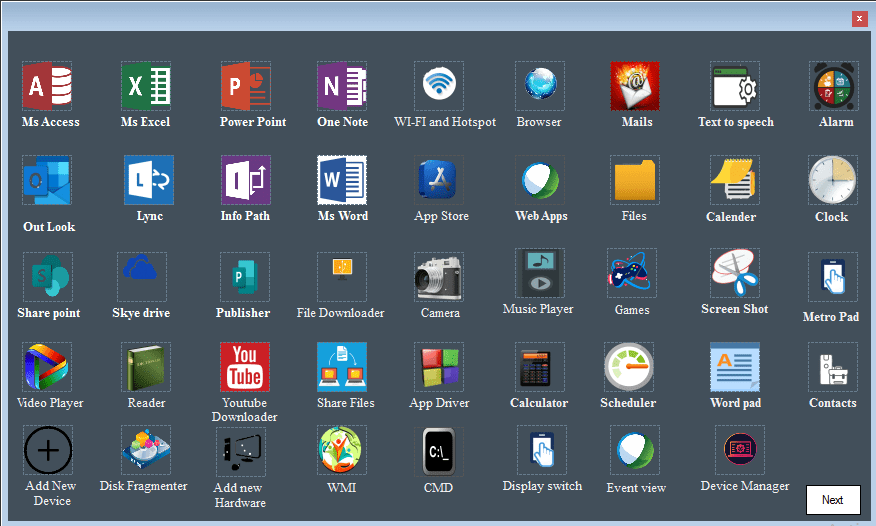876x526 pixels.
Task: Open the Disk Fragmenter tool
Action: [x=146, y=450]
